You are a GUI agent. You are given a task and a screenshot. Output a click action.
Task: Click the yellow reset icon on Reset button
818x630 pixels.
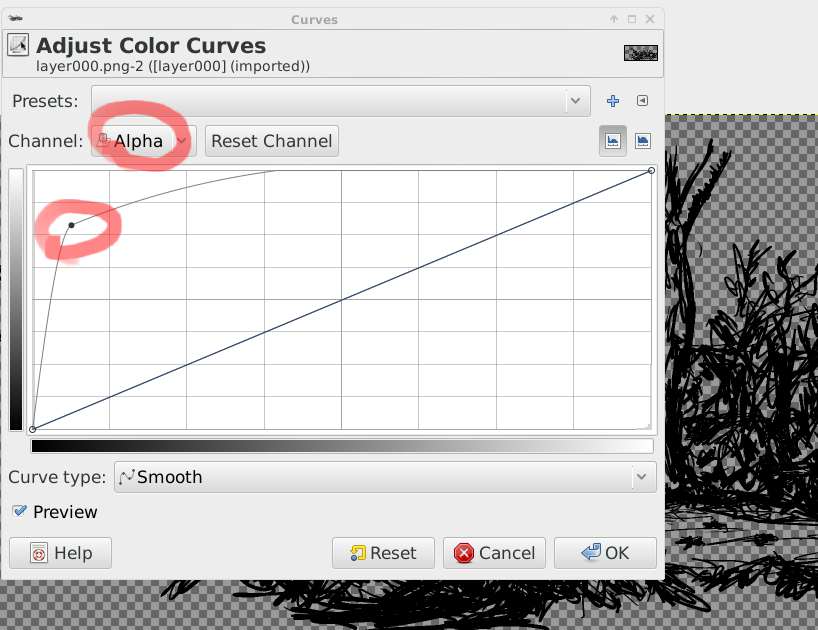coord(357,553)
